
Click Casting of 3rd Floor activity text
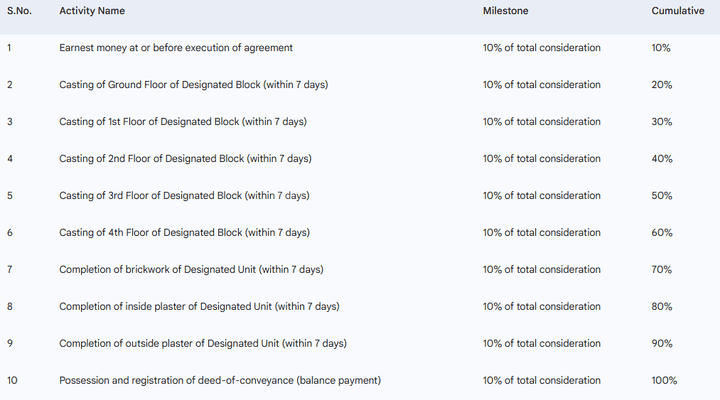tap(184, 196)
